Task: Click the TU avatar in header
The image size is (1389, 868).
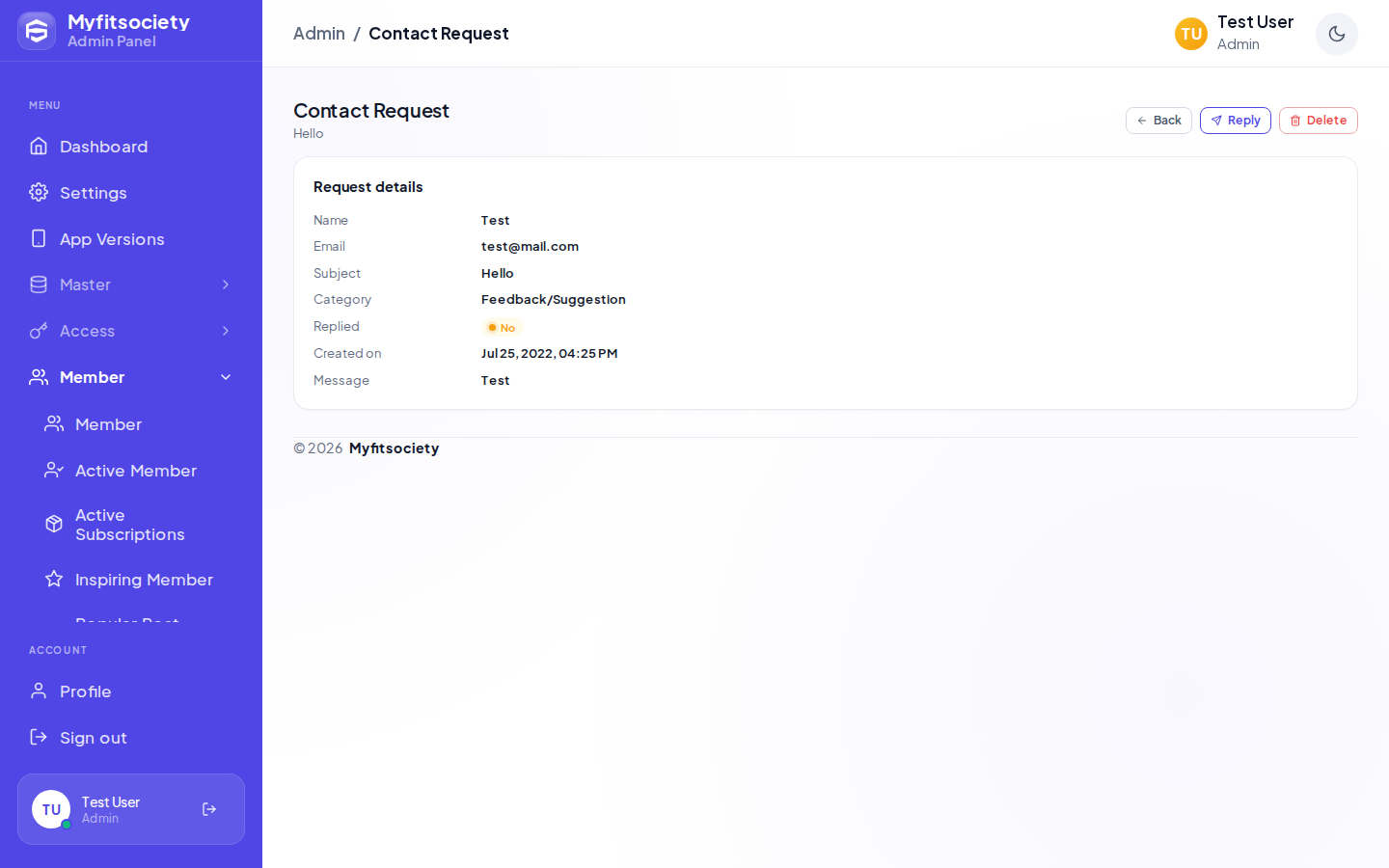Action: (1191, 34)
